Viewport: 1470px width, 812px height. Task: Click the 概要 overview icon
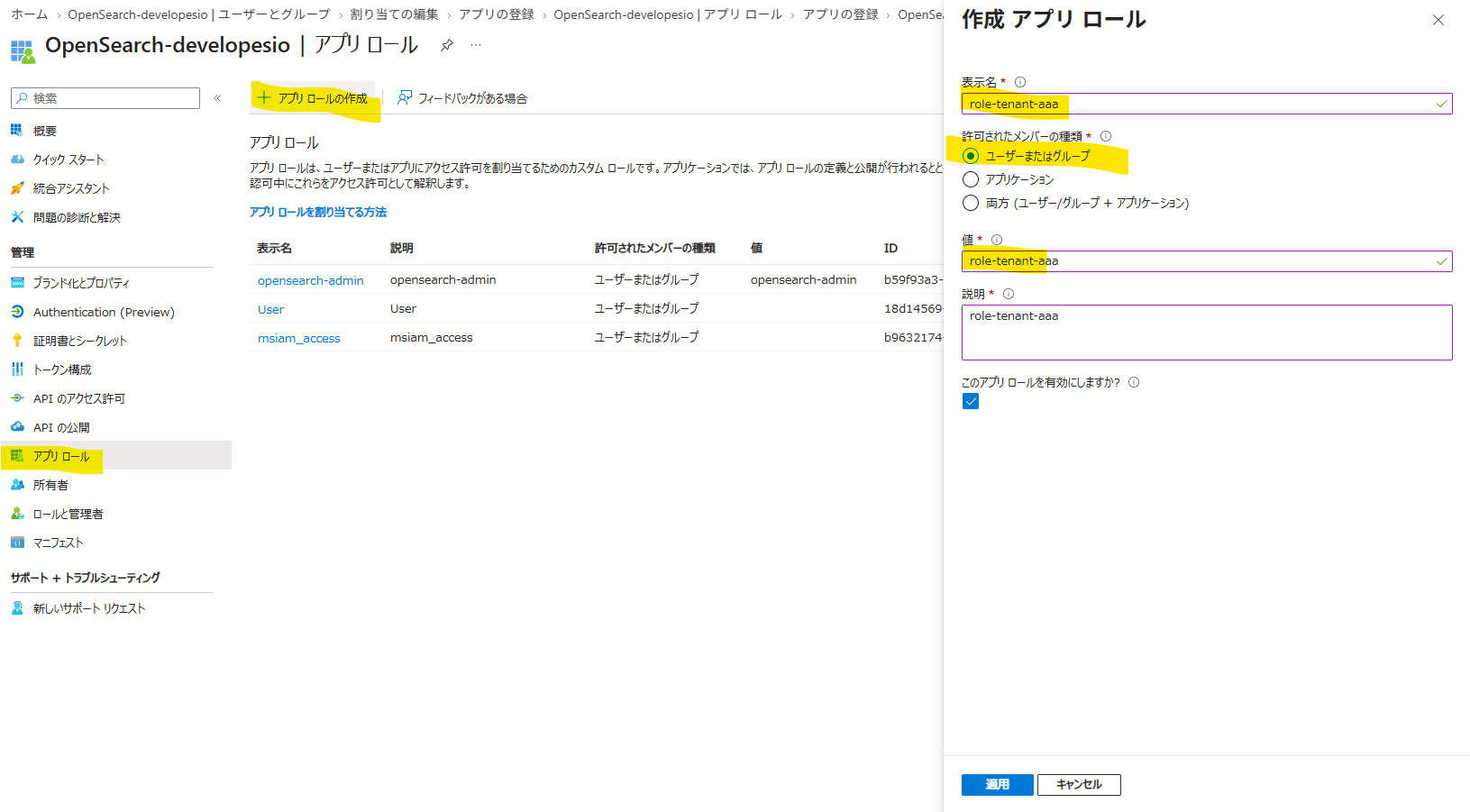coord(17,131)
